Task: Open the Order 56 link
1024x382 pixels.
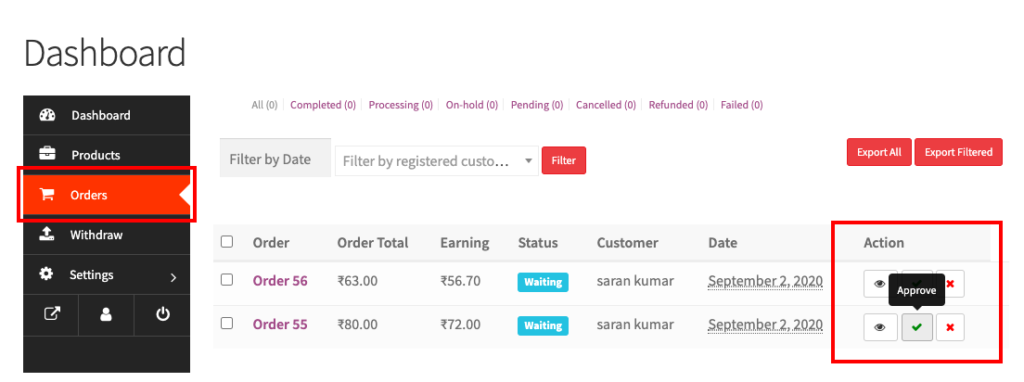Action: point(280,281)
